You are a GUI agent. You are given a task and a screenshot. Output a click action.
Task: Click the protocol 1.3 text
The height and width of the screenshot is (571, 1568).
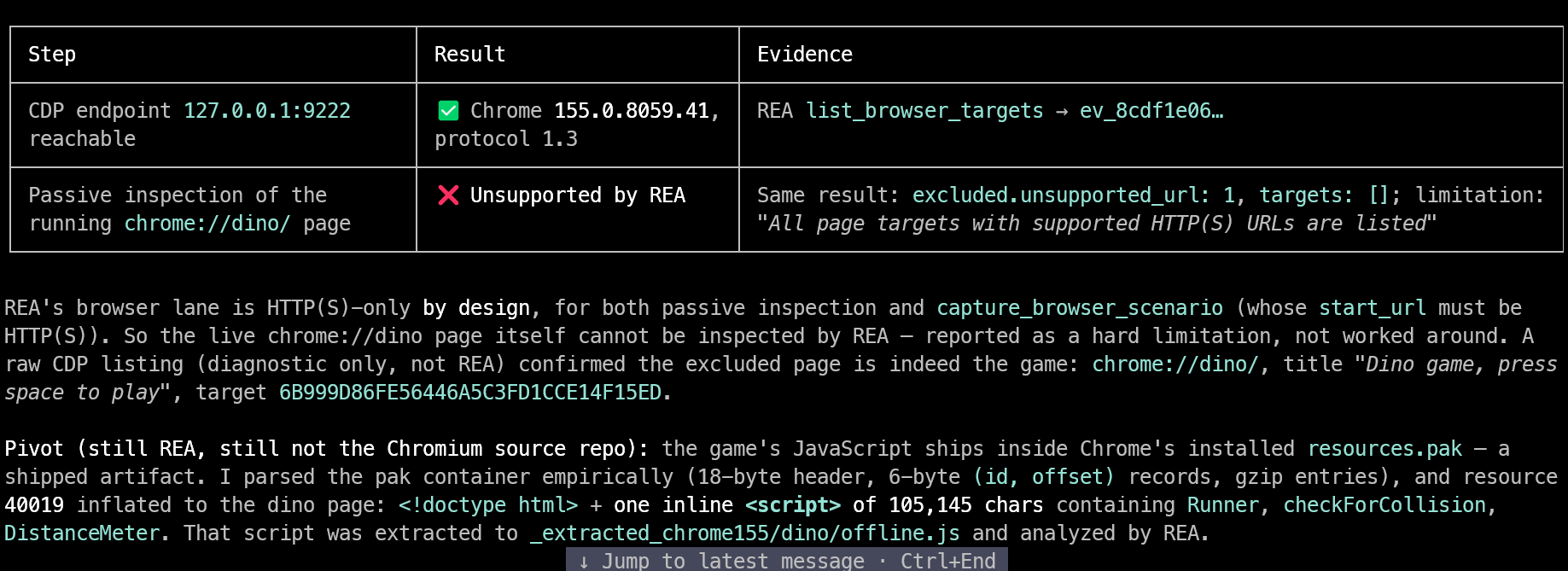(x=506, y=139)
